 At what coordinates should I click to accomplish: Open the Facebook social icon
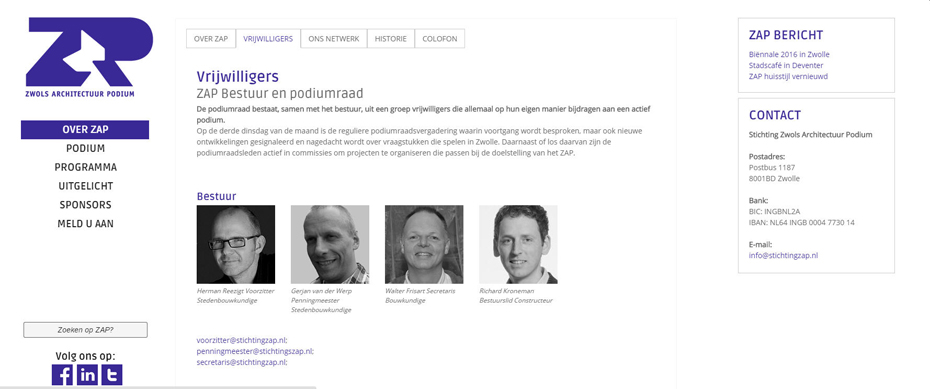point(62,375)
